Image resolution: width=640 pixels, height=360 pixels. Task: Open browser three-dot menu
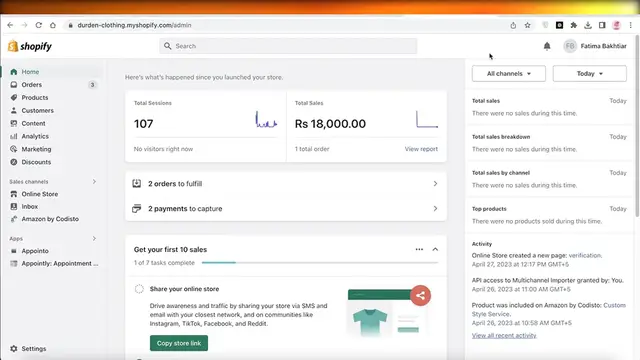(631, 25)
